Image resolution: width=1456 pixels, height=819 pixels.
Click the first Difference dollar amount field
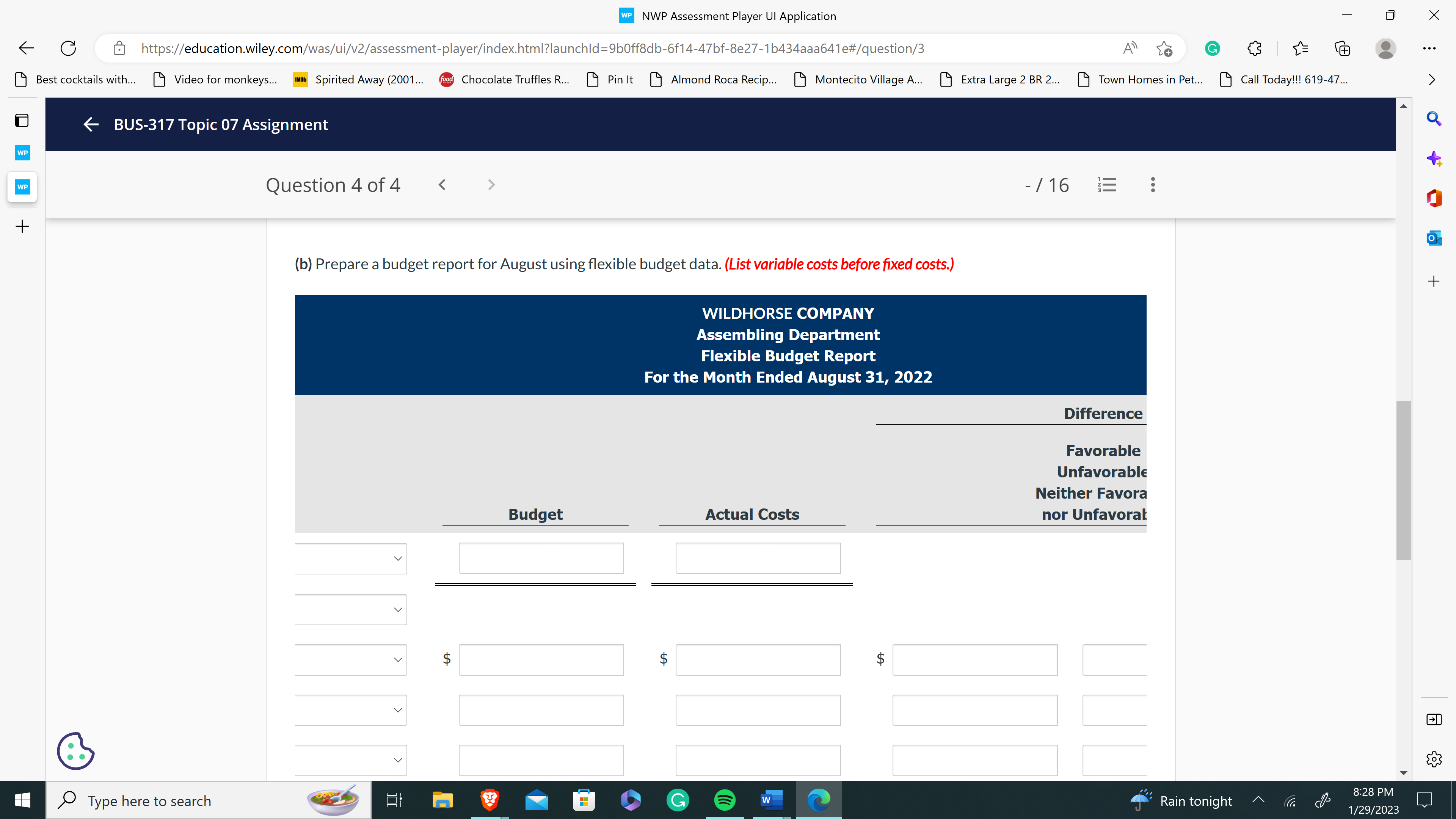974,660
